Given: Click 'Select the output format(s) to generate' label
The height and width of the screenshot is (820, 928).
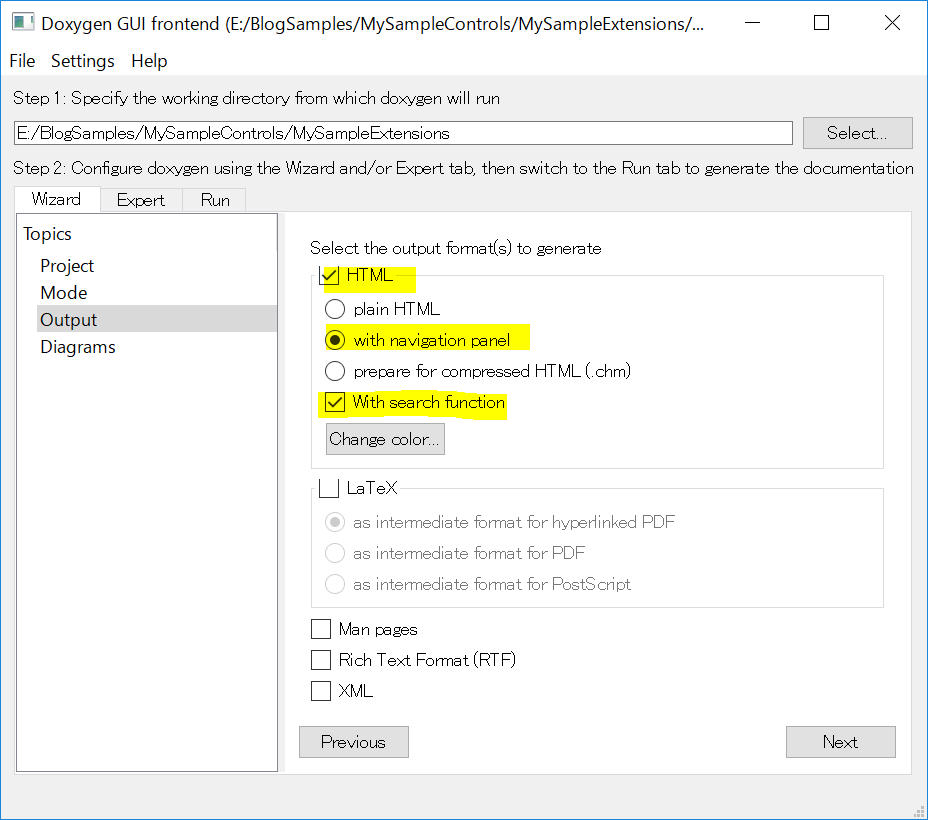Looking at the screenshot, I should (x=456, y=248).
